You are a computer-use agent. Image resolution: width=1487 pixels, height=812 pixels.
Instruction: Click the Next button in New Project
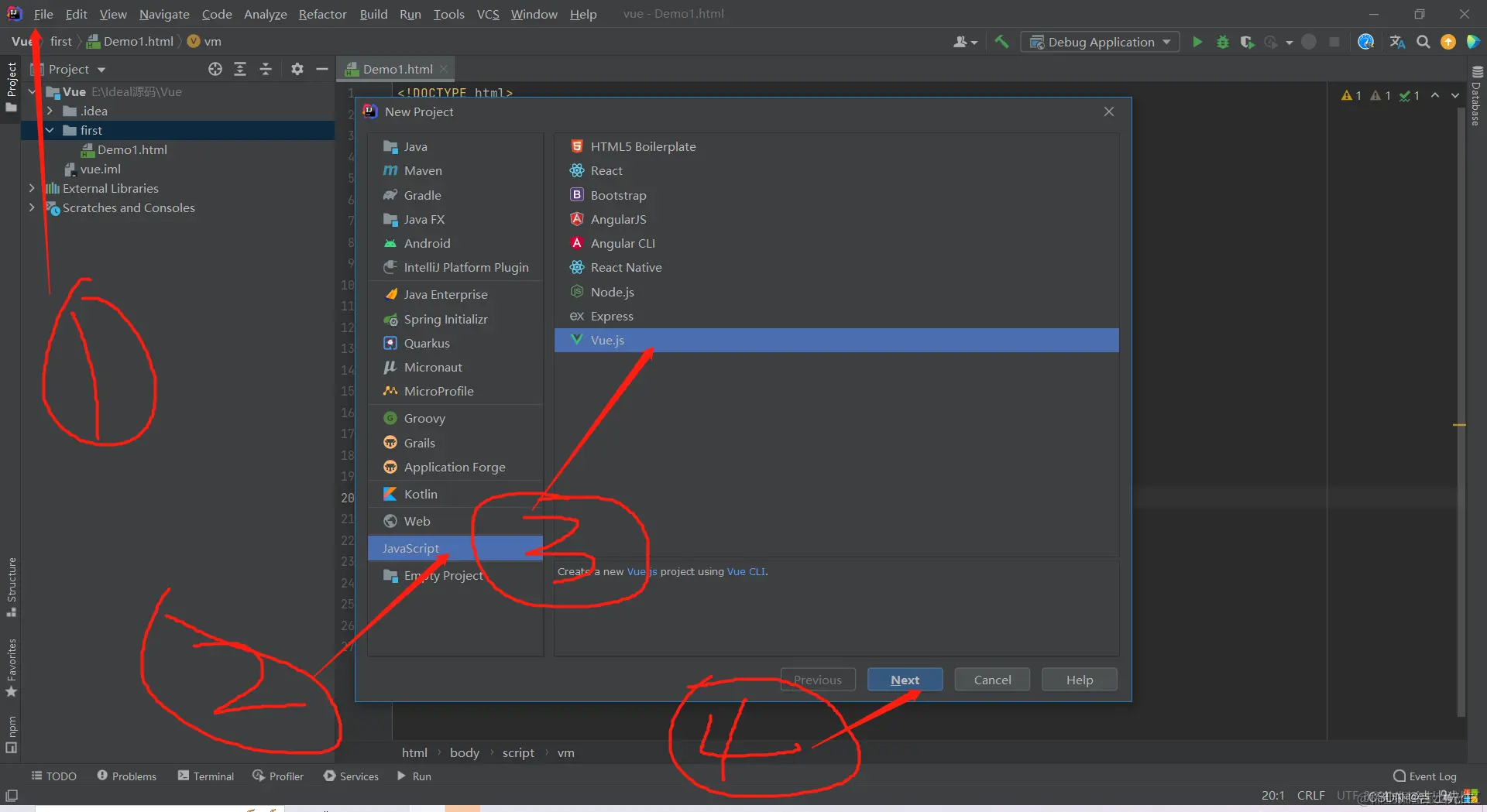[x=905, y=680]
